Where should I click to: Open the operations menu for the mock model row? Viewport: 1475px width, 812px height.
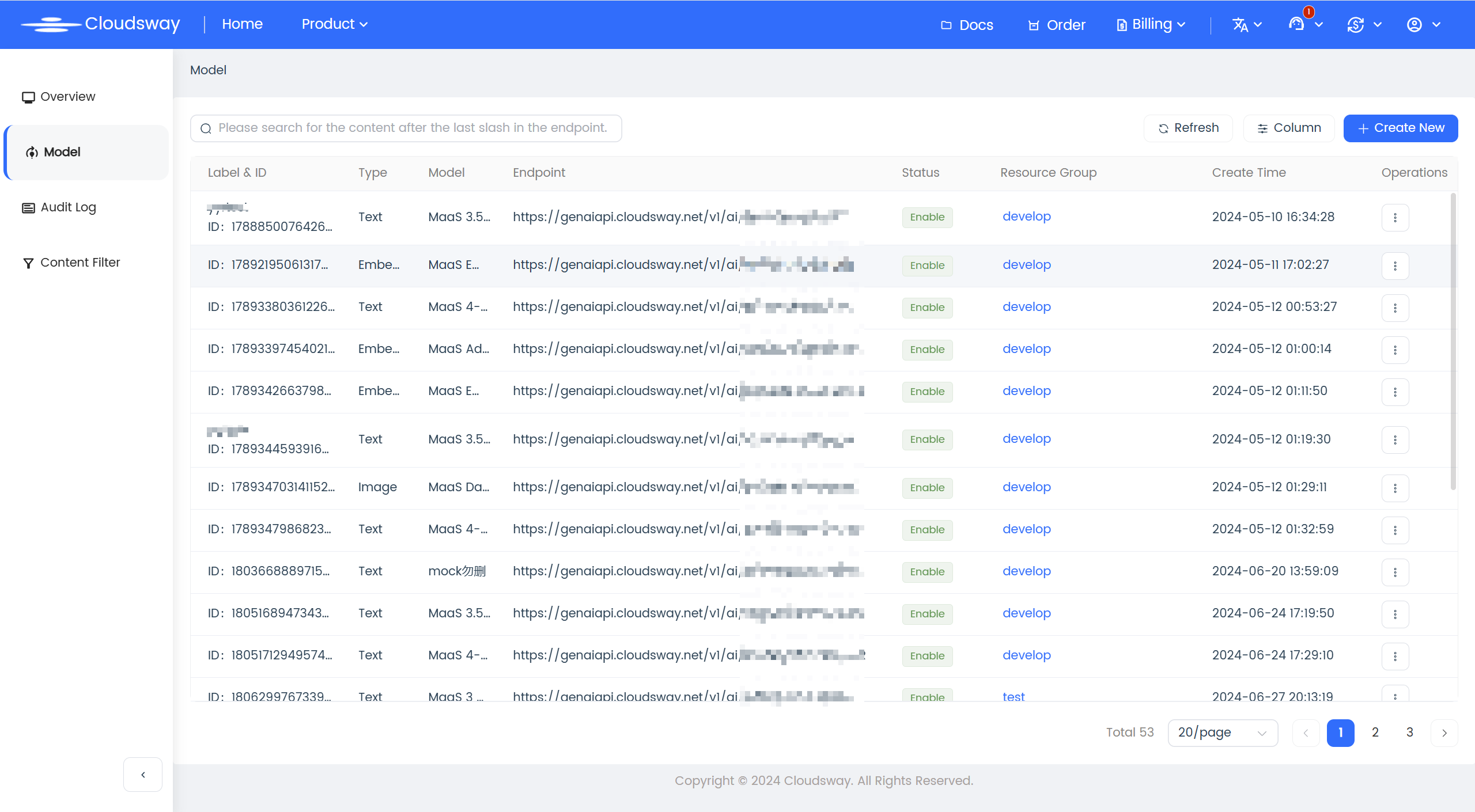point(1395,572)
